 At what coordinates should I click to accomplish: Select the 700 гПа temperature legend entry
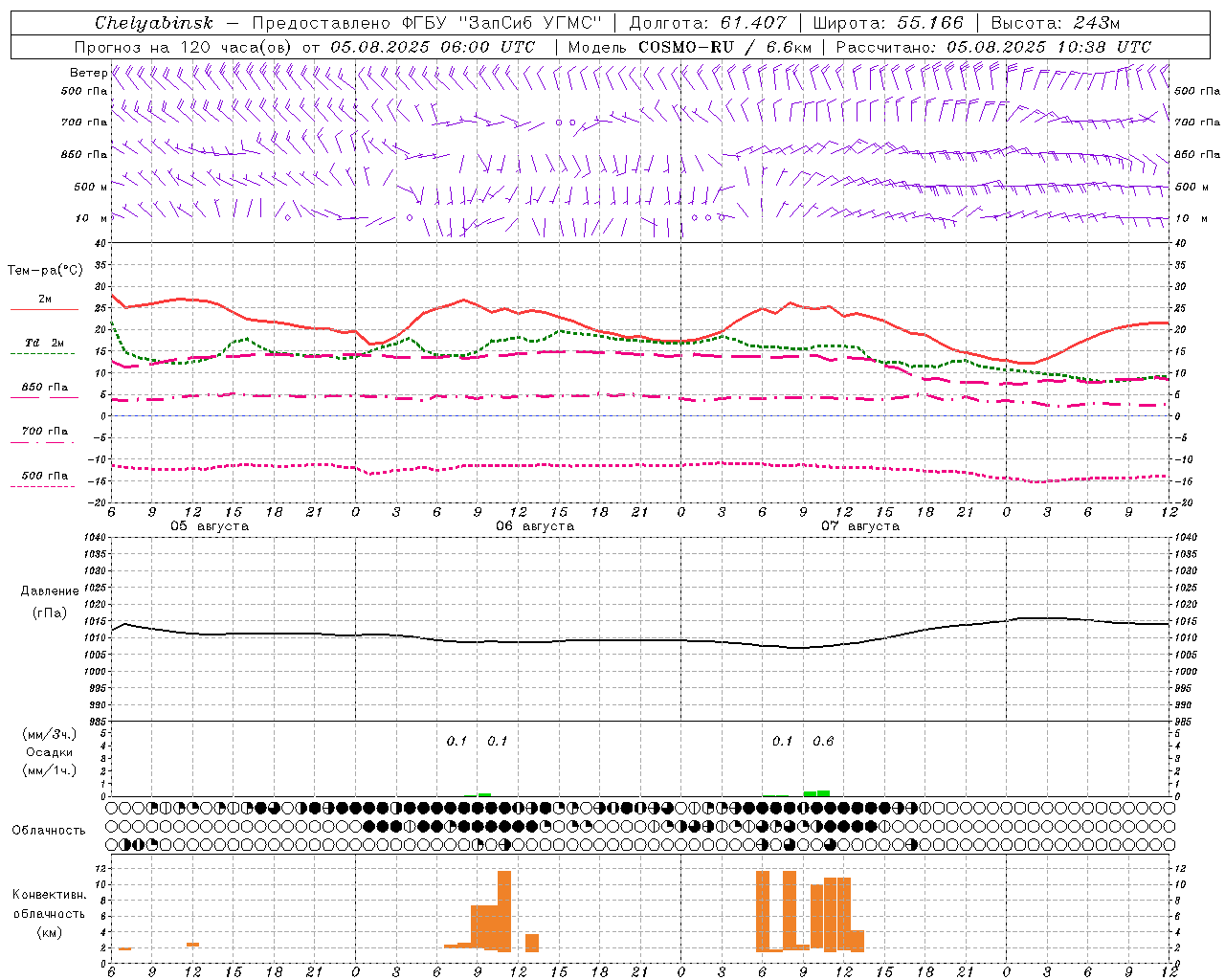pos(45,434)
